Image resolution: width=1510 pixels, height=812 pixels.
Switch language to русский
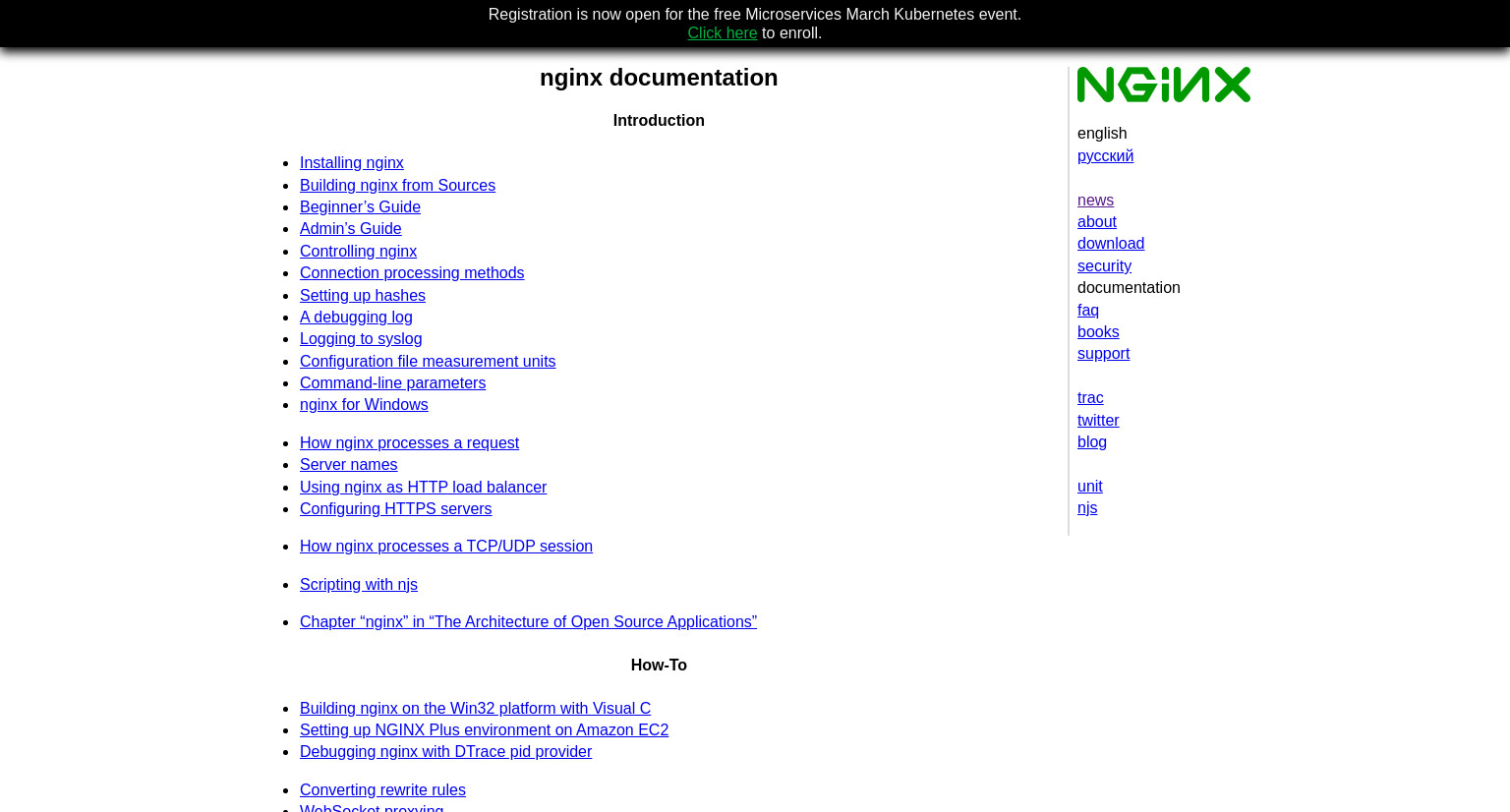tap(1105, 156)
